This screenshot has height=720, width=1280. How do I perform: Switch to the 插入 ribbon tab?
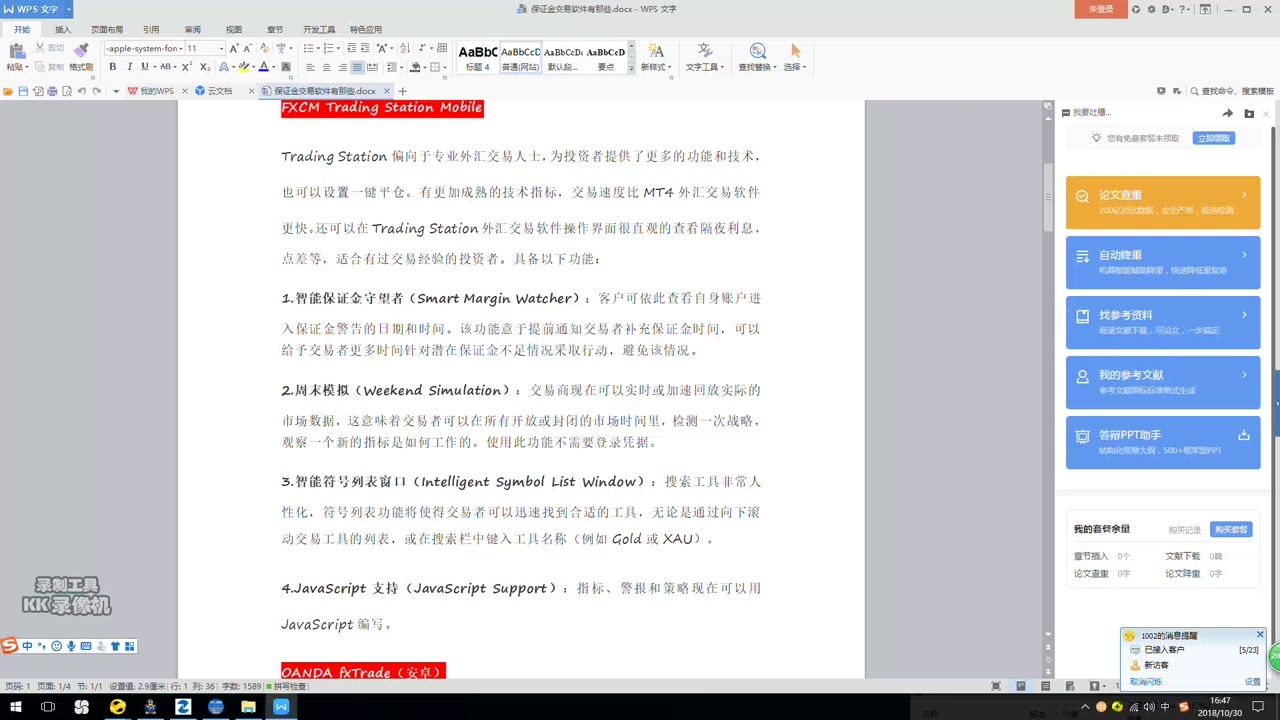click(x=63, y=30)
